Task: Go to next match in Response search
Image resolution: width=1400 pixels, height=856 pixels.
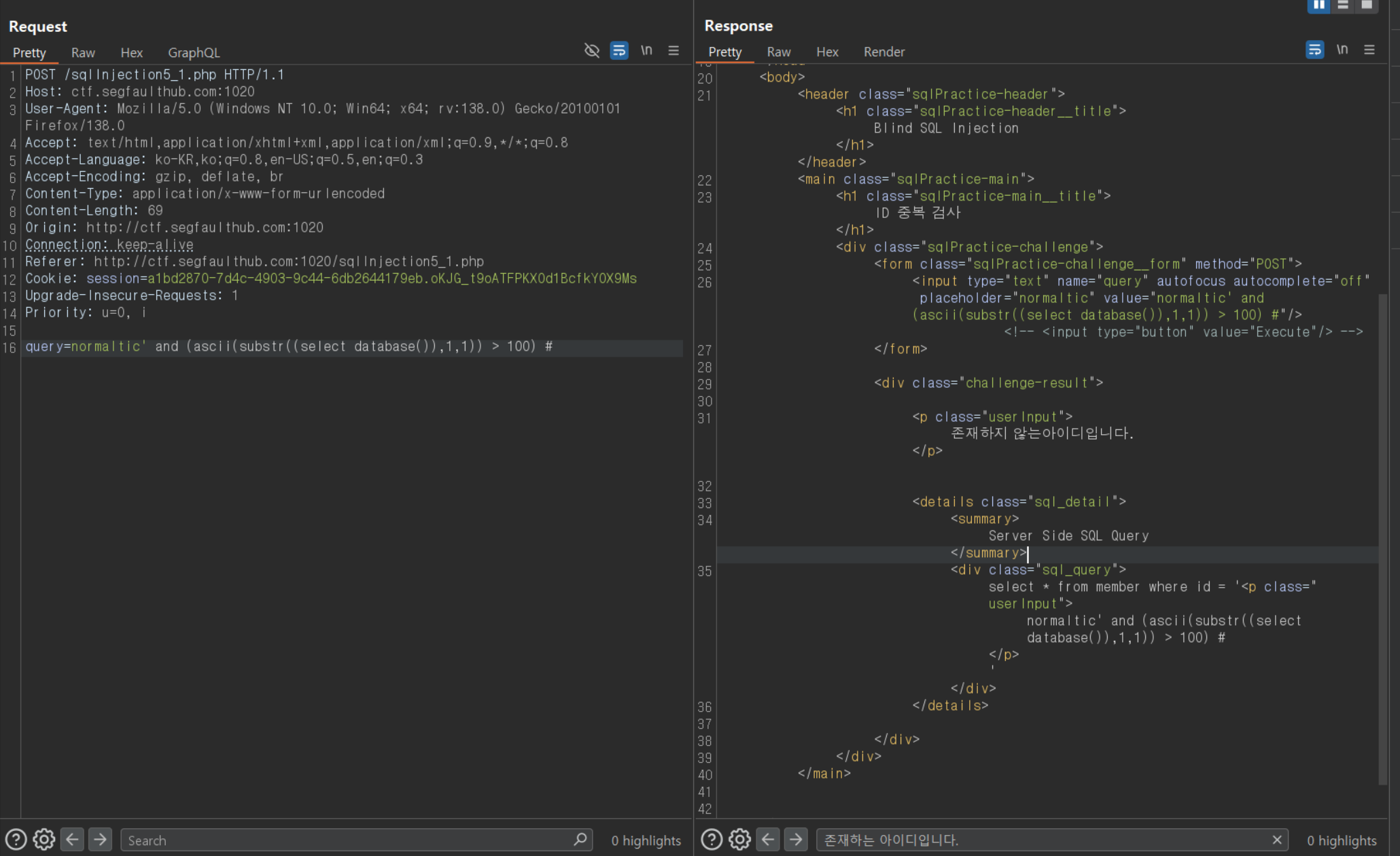Action: click(796, 840)
